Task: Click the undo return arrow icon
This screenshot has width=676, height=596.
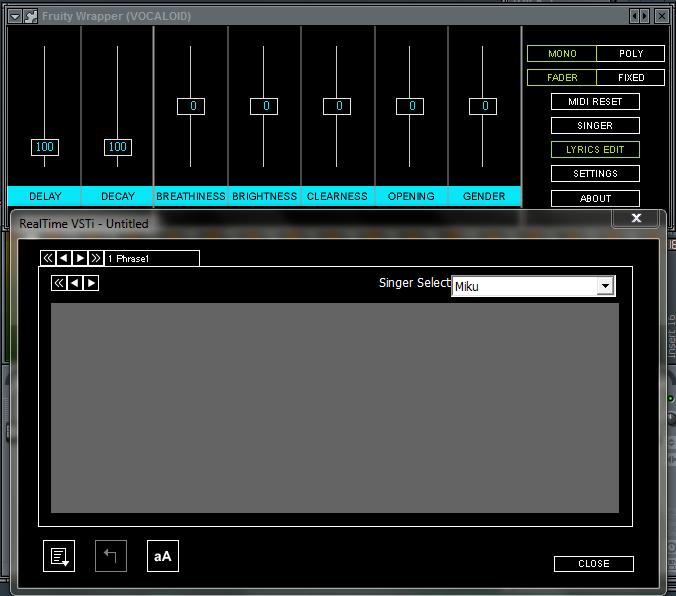Action: tap(111, 556)
